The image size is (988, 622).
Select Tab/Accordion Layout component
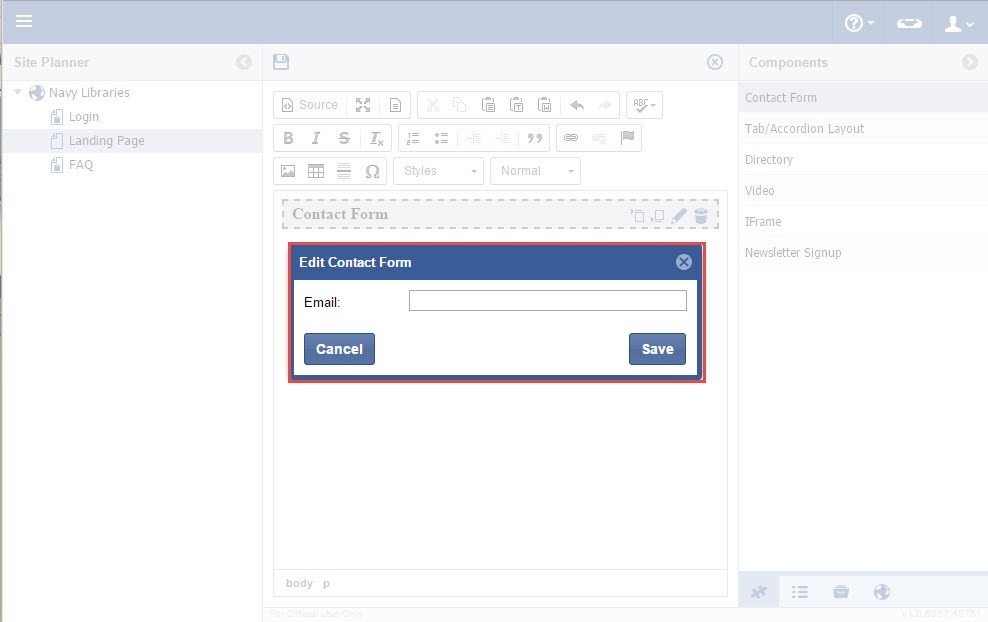804,129
